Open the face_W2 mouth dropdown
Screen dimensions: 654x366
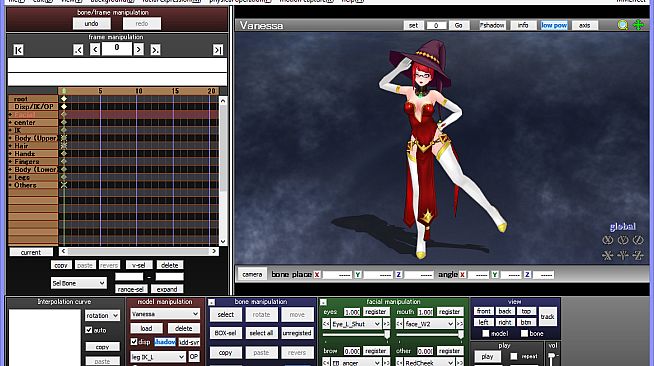click(x=429, y=324)
